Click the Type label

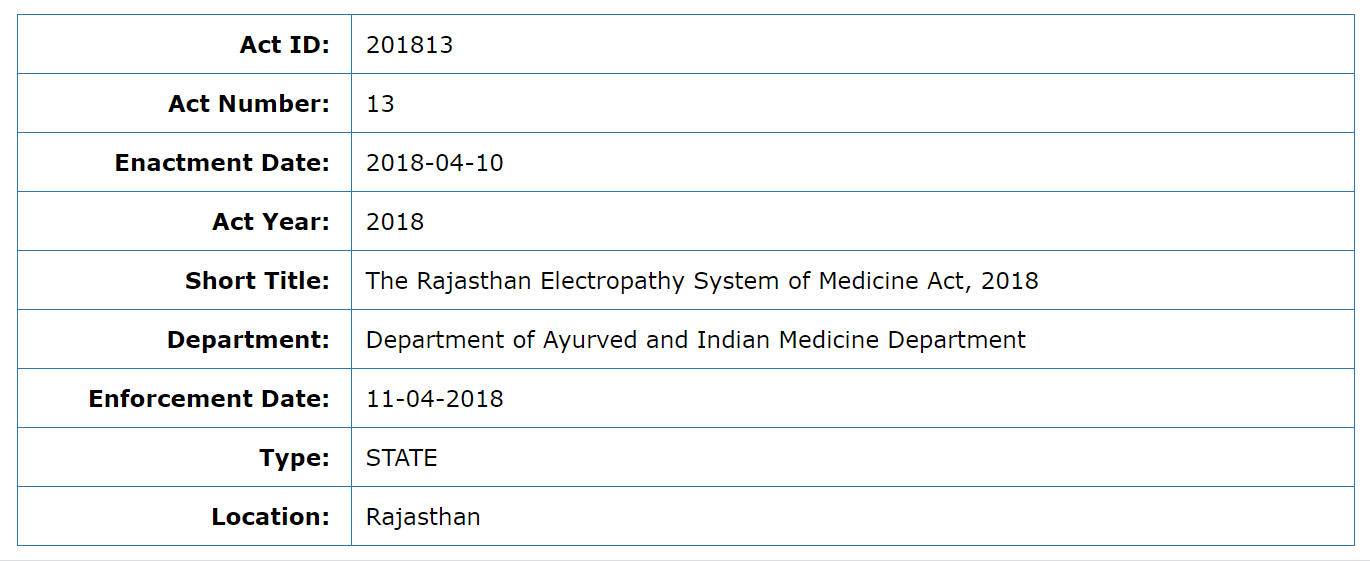click(x=294, y=458)
